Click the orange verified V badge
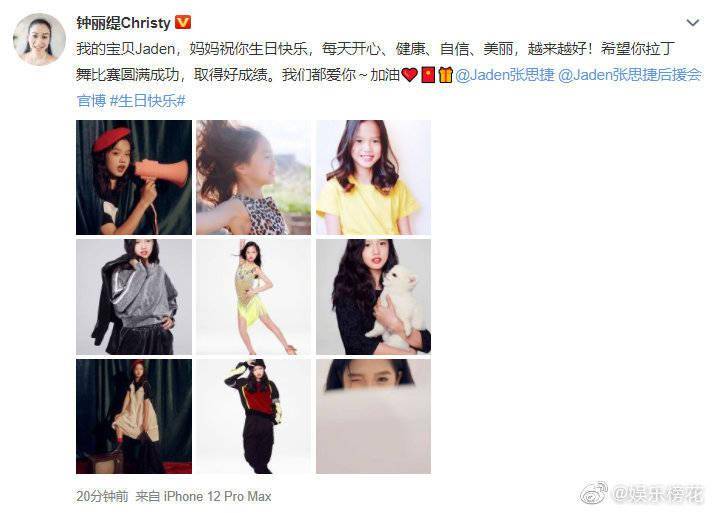 (x=183, y=22)
